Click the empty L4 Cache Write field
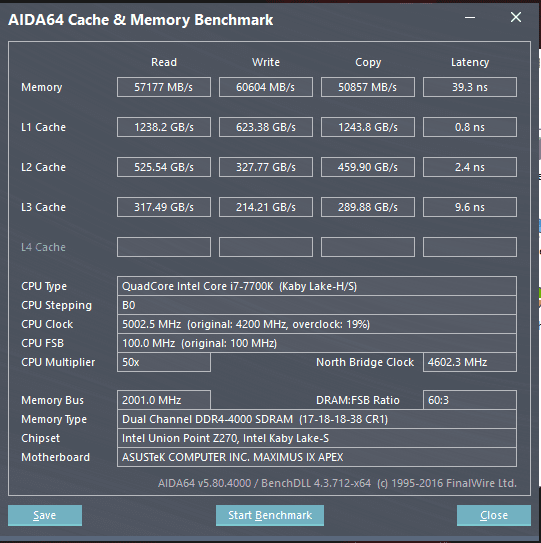The width and height of the screenshot is (541, 543). (266, 247)
